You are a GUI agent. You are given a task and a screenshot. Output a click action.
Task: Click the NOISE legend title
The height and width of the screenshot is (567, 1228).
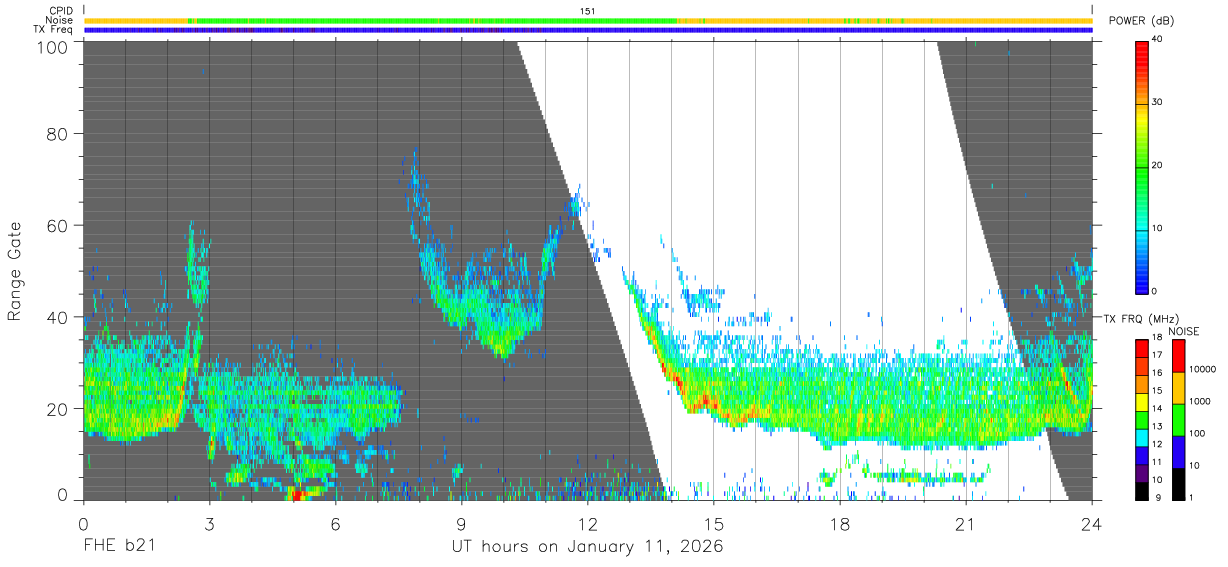[1184, 331]
